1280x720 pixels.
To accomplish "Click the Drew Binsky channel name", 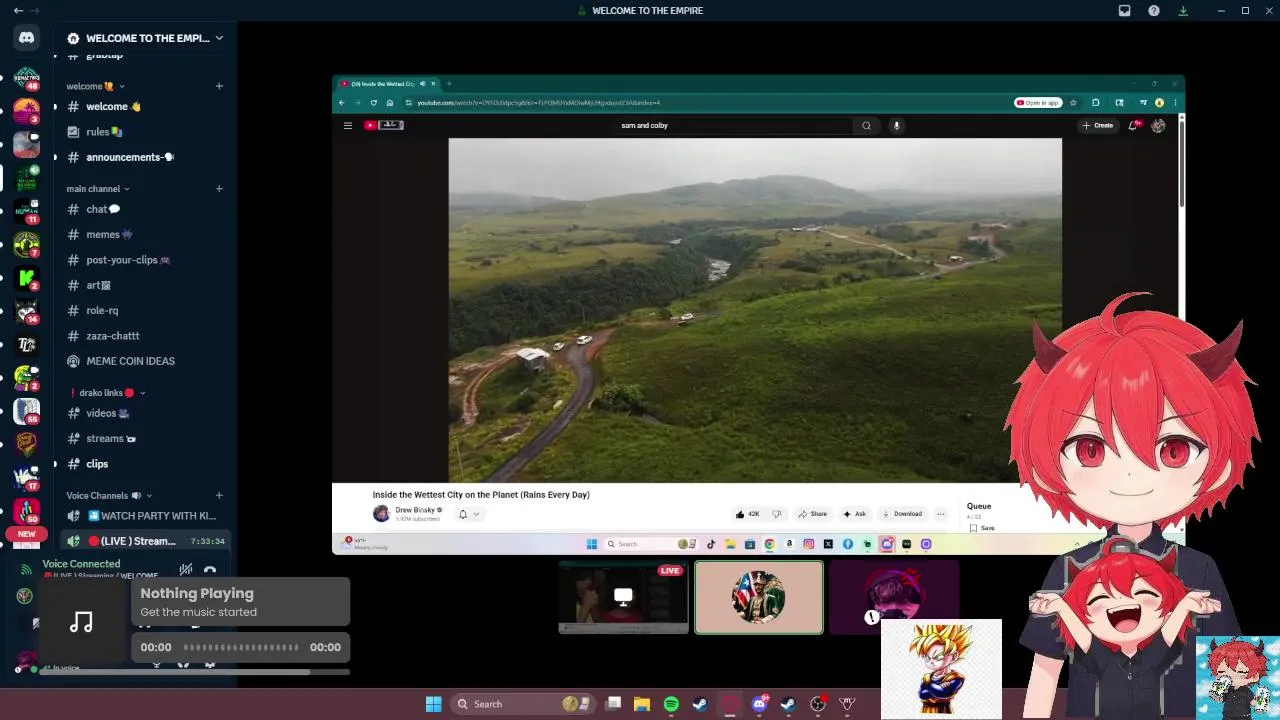I will coord(415,510).
